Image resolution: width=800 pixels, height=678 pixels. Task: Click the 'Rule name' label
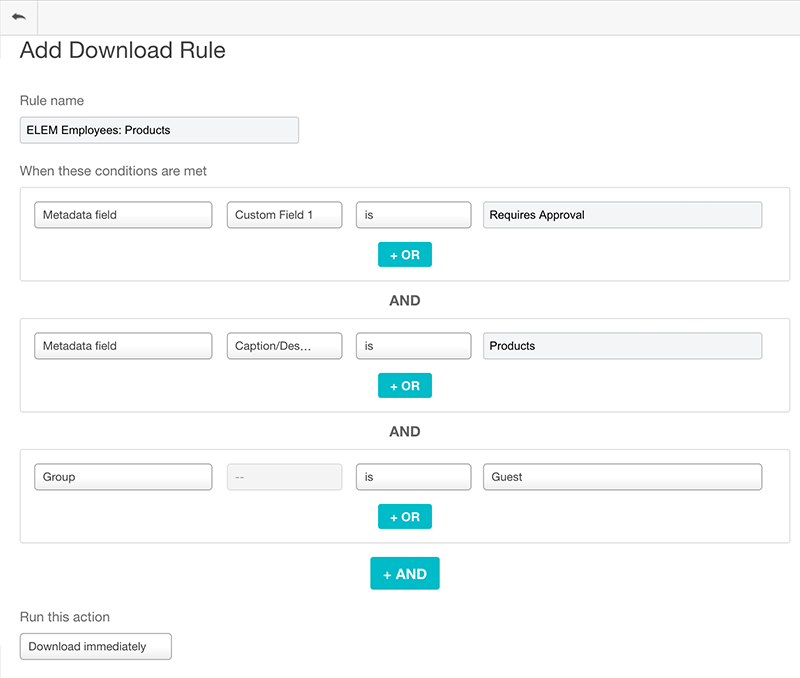pyautogui.click(x=52, y=101)
